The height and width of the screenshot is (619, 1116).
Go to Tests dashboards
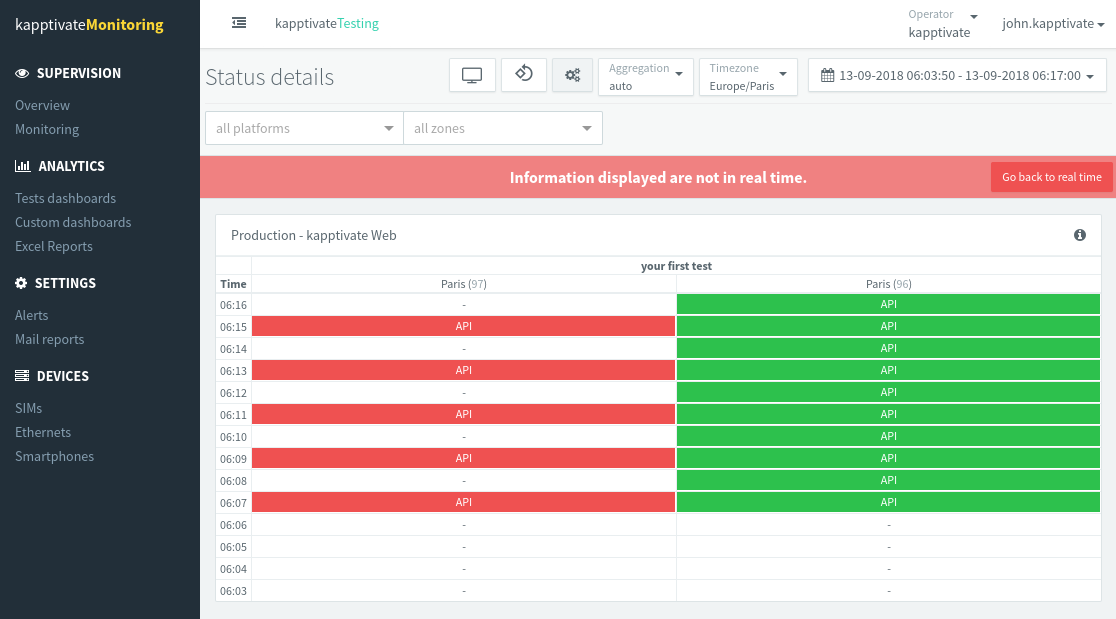click(65, 198)
